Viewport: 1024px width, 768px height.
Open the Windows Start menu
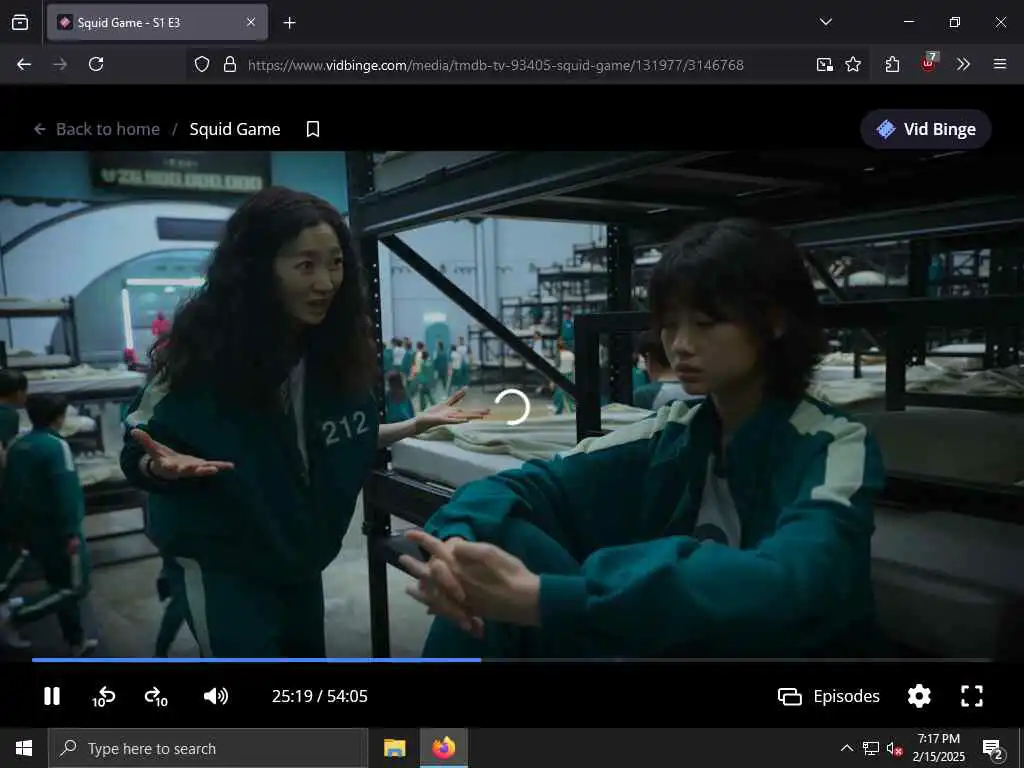click(24, 748)
